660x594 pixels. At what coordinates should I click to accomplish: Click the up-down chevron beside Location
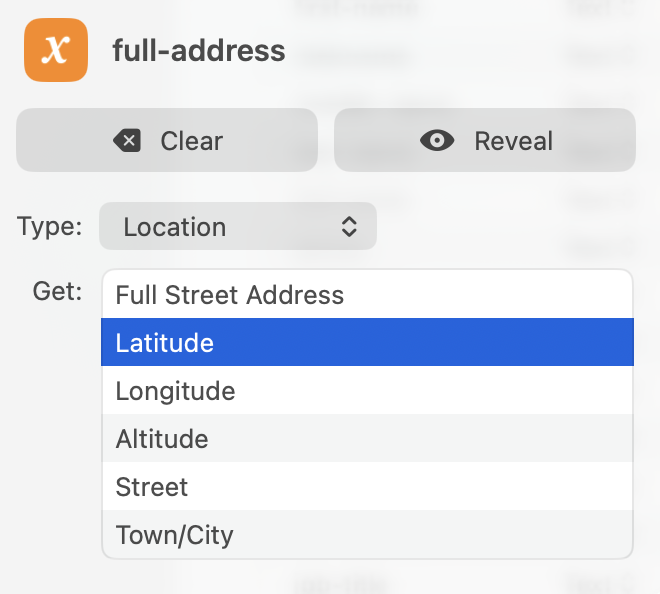click(x=349, y=227)
